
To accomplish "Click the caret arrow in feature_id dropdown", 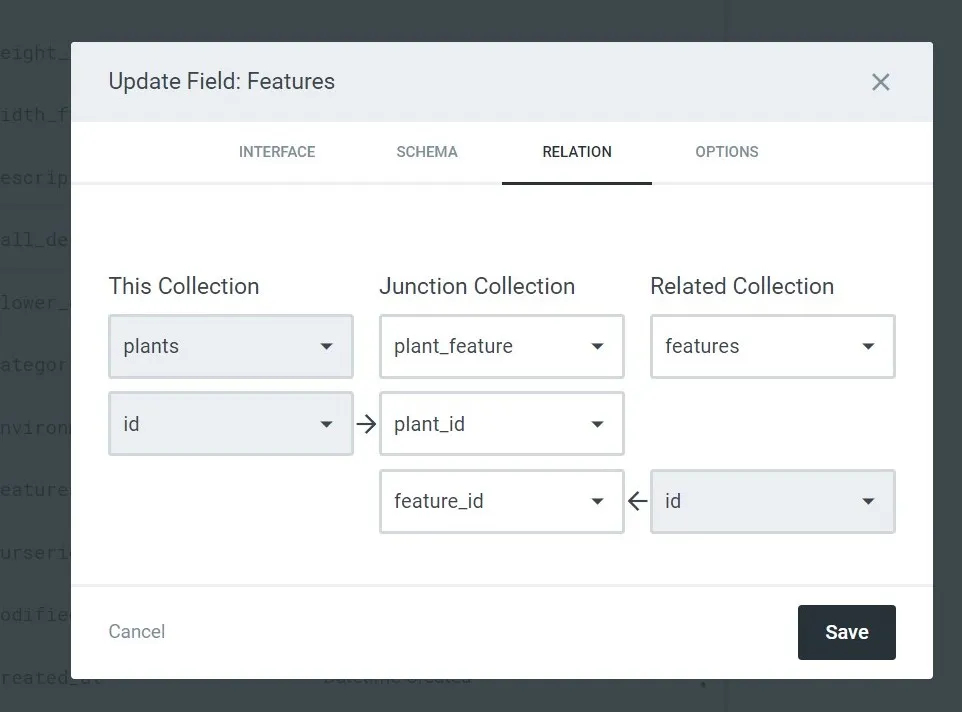I will (x=597, y=501).
